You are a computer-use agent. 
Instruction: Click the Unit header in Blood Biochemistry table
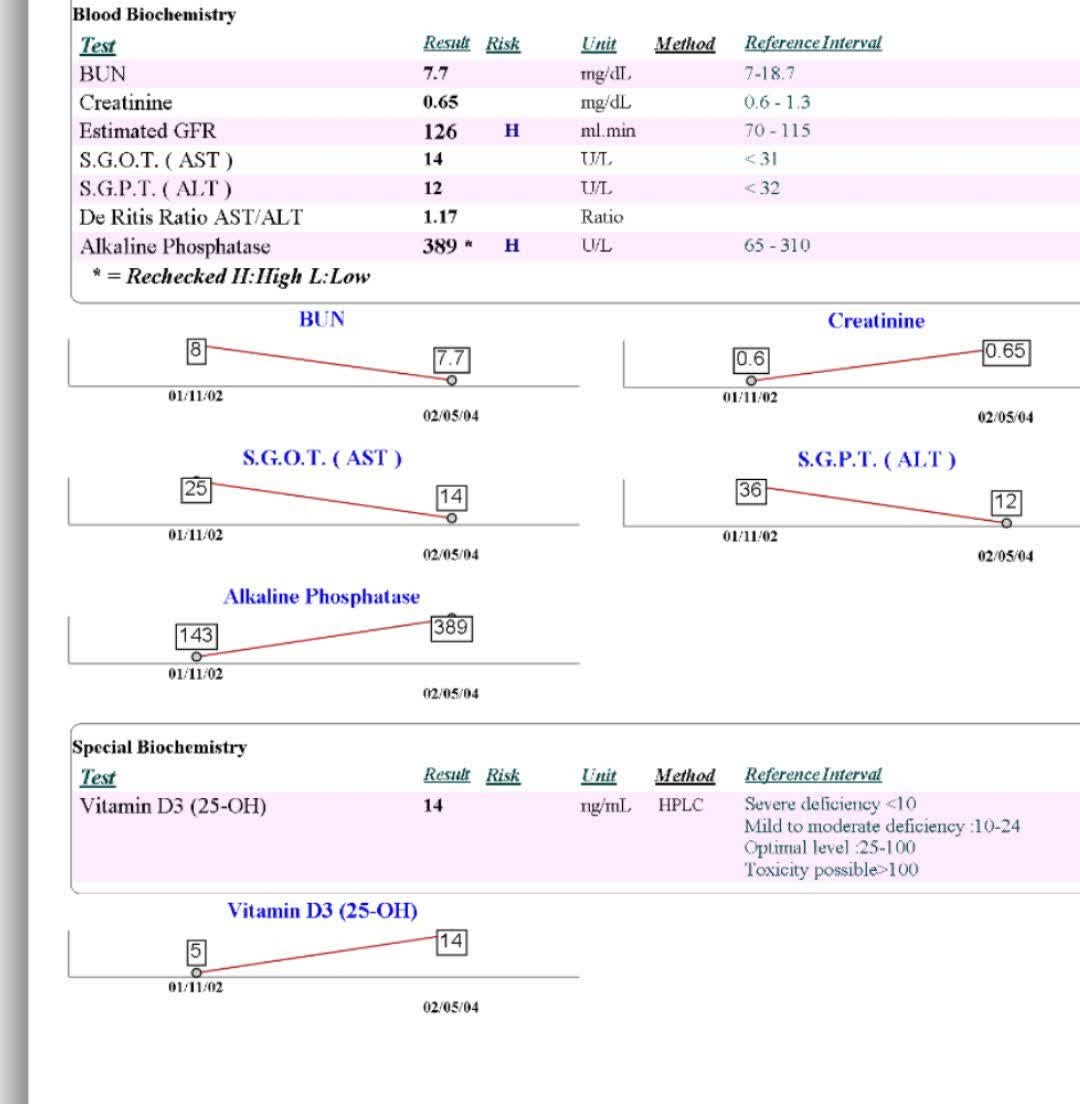pos(598,44)
